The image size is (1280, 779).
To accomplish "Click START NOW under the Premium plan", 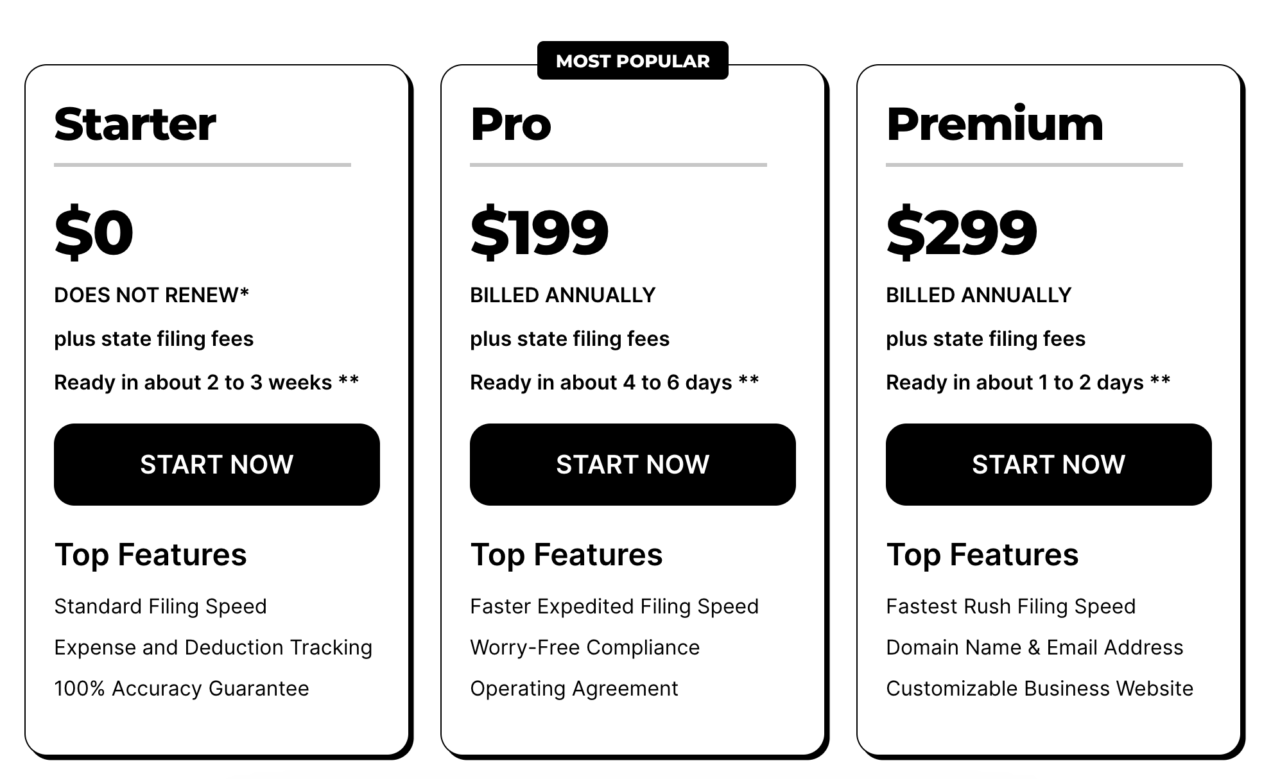I will [1049, 464].
